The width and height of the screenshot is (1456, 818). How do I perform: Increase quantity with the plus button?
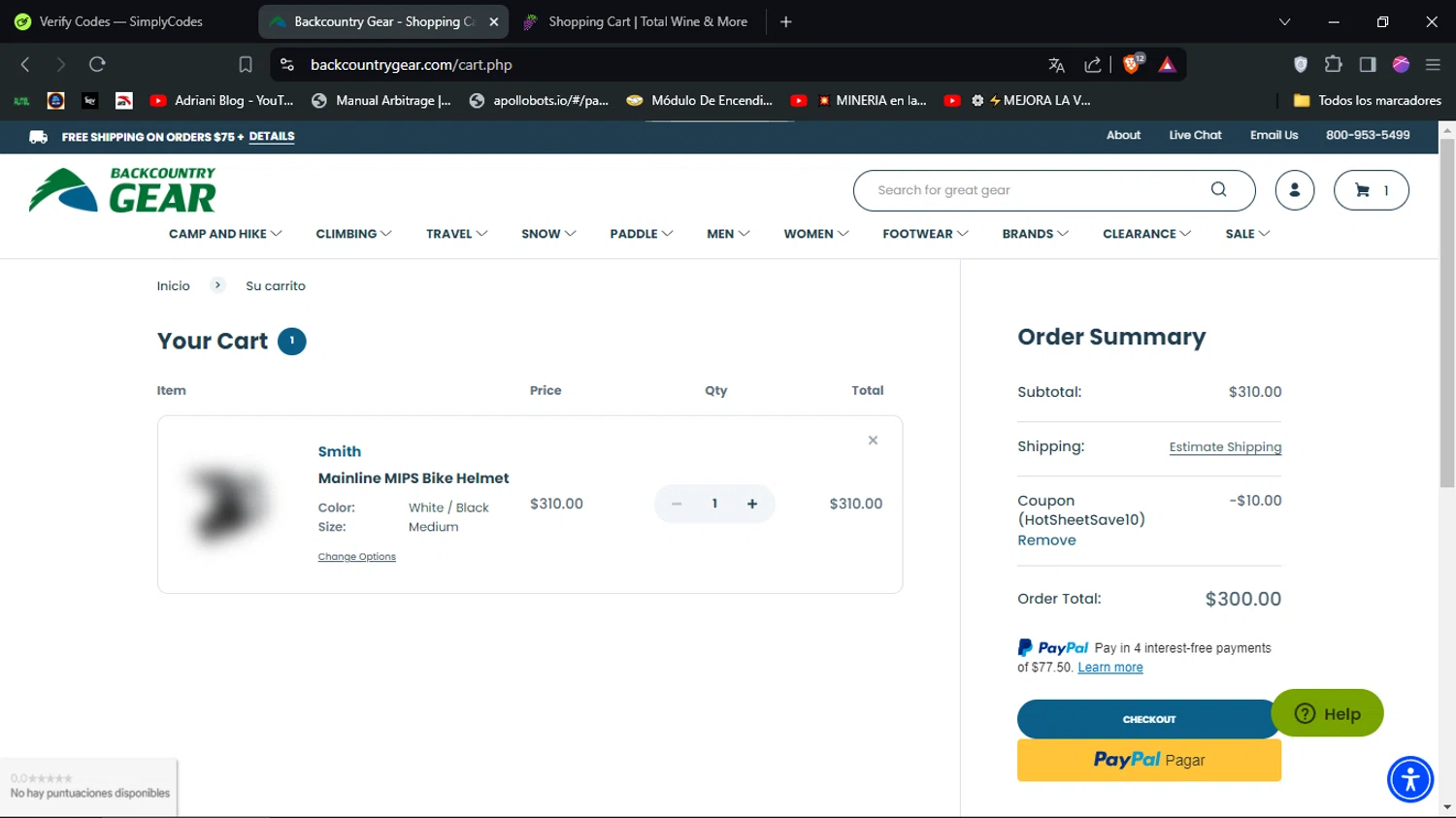[752, 504]
